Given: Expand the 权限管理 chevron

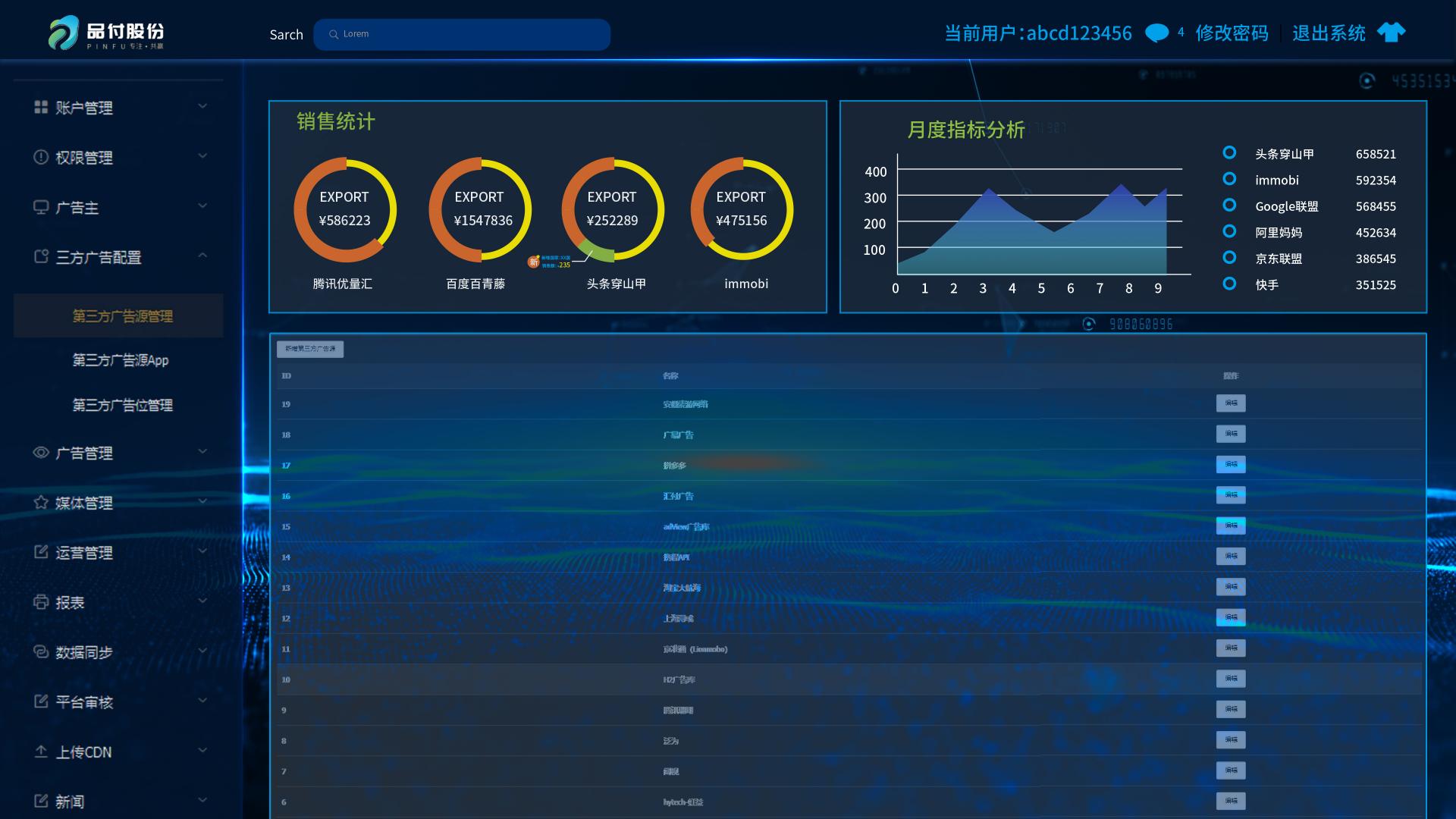Looking at the screenshot, I should 202,156.
